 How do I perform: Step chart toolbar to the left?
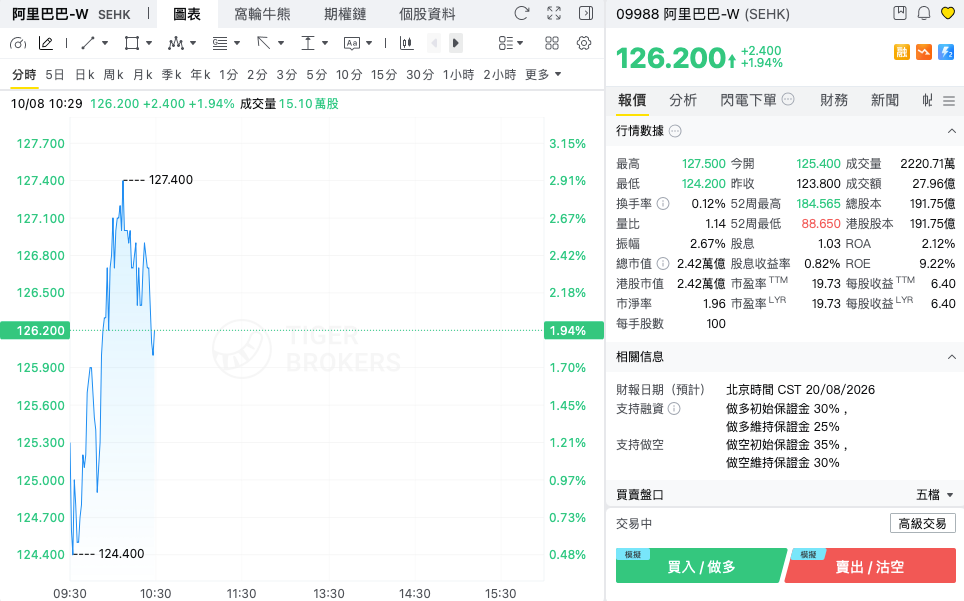(x=434, y=43)
